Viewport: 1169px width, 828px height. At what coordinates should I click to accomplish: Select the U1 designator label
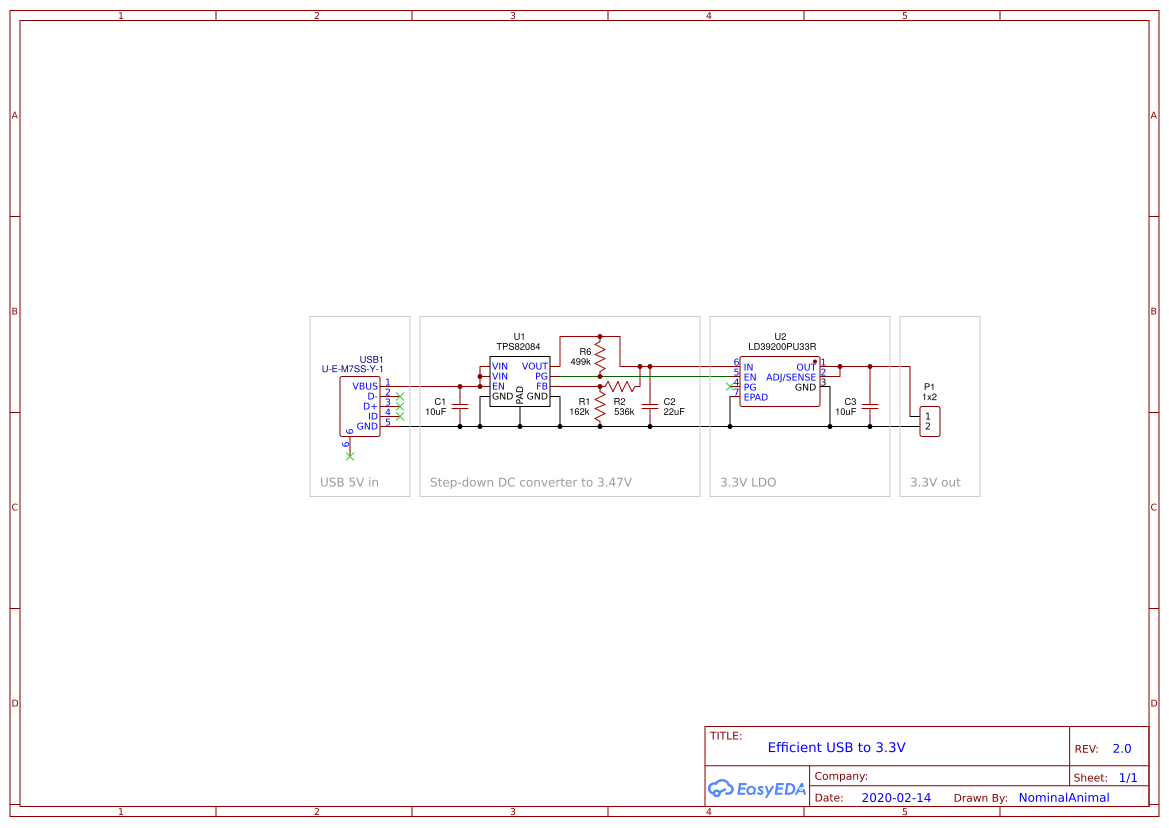point(519,337)
